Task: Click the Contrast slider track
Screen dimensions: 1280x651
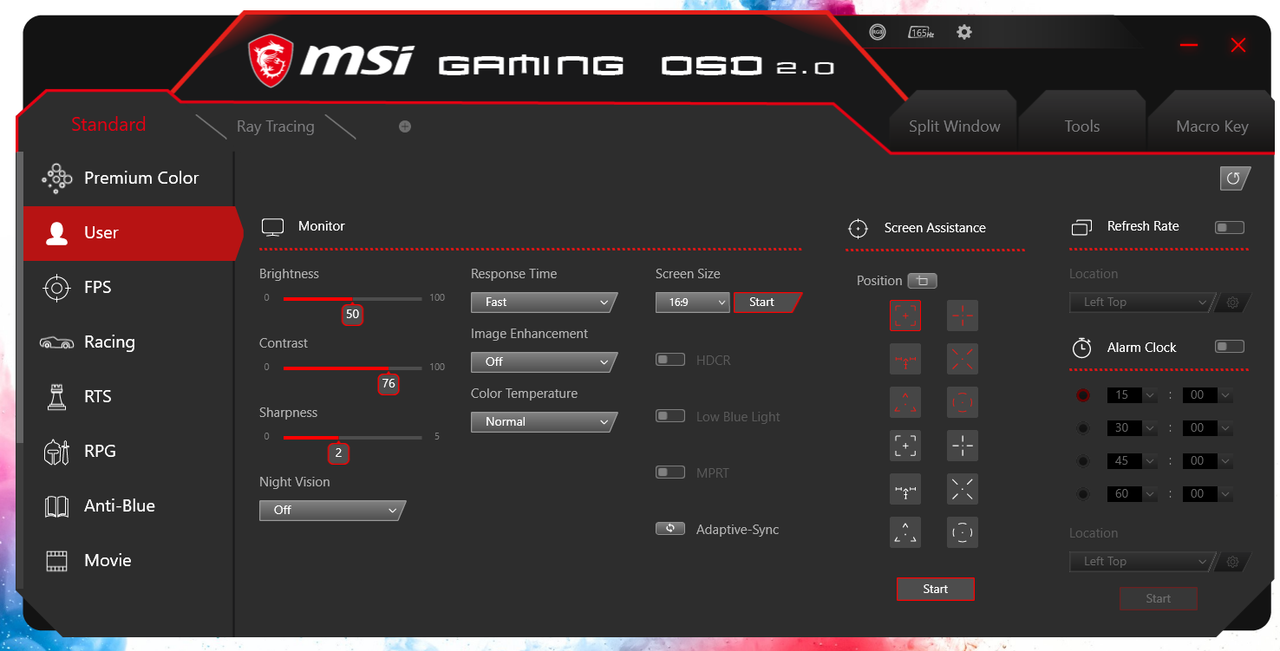Action: click(352, 368)
